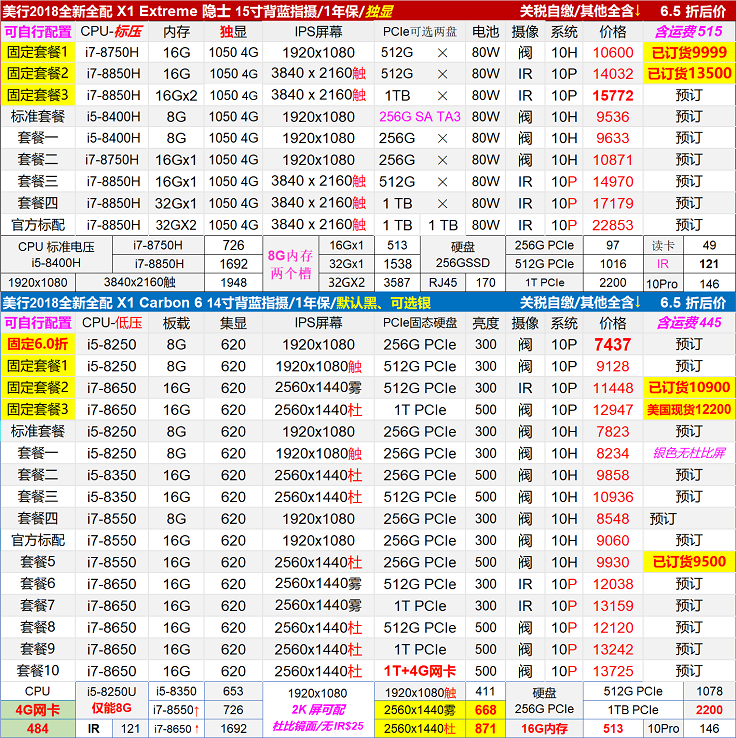
Task: Select the 固定6.0折 row label
Action: [38, 344]
